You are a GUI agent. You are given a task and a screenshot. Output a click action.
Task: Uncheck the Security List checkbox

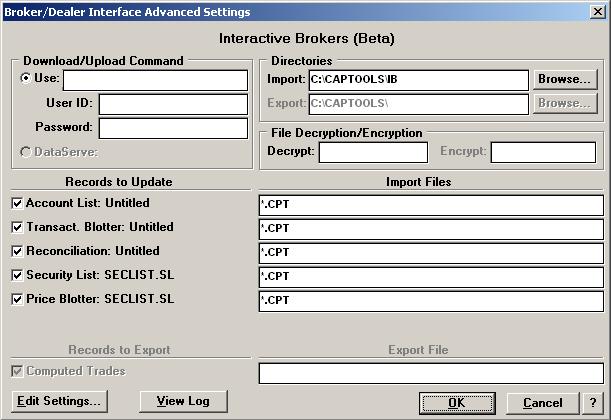[x=17, y=275]
